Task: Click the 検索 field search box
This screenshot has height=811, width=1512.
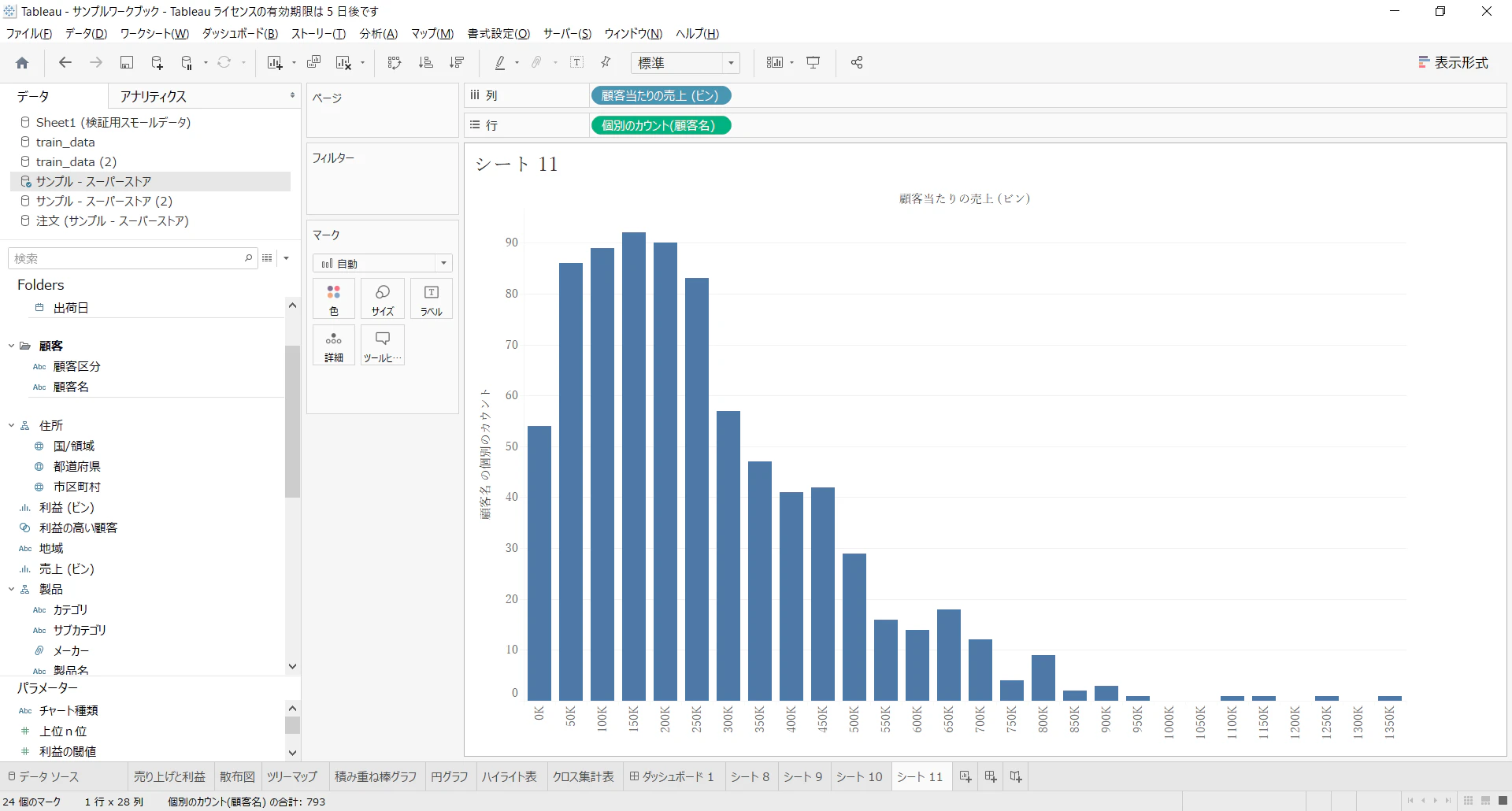Action: tap(132, 258)
